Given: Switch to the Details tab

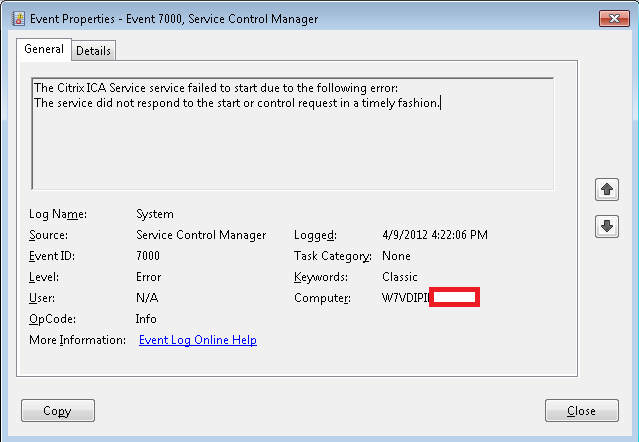Looking at the screenshot, I should (x=93, y=51).
